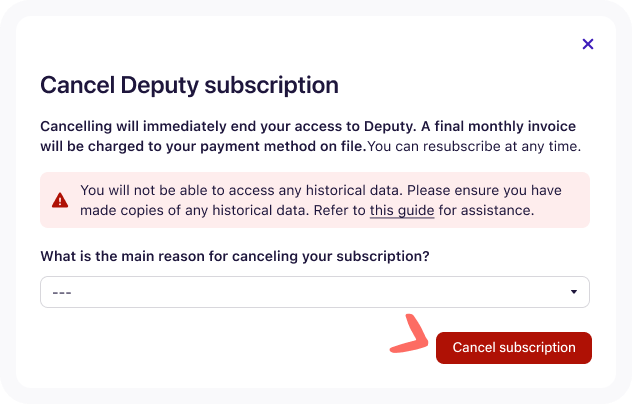Click the red warning triangle icon
Image resolution: width=632 pixels, height=404 pixels.
coord(60,200)
